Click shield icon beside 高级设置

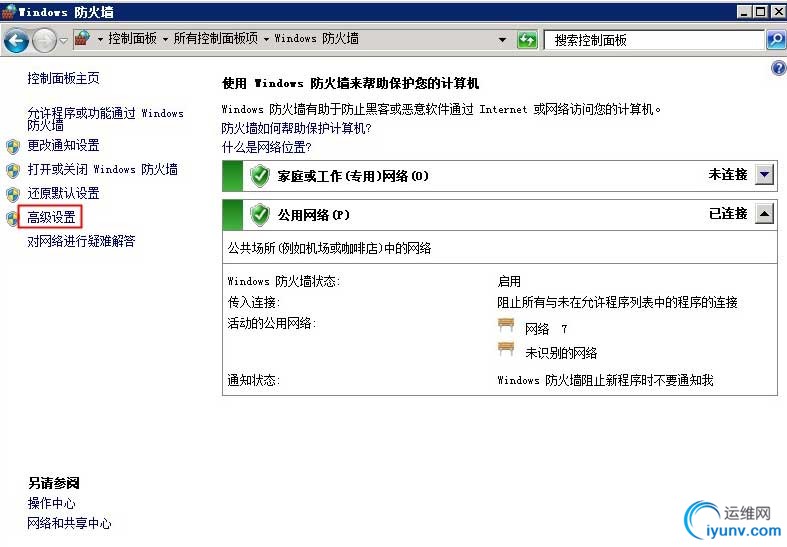click(12, 219)
